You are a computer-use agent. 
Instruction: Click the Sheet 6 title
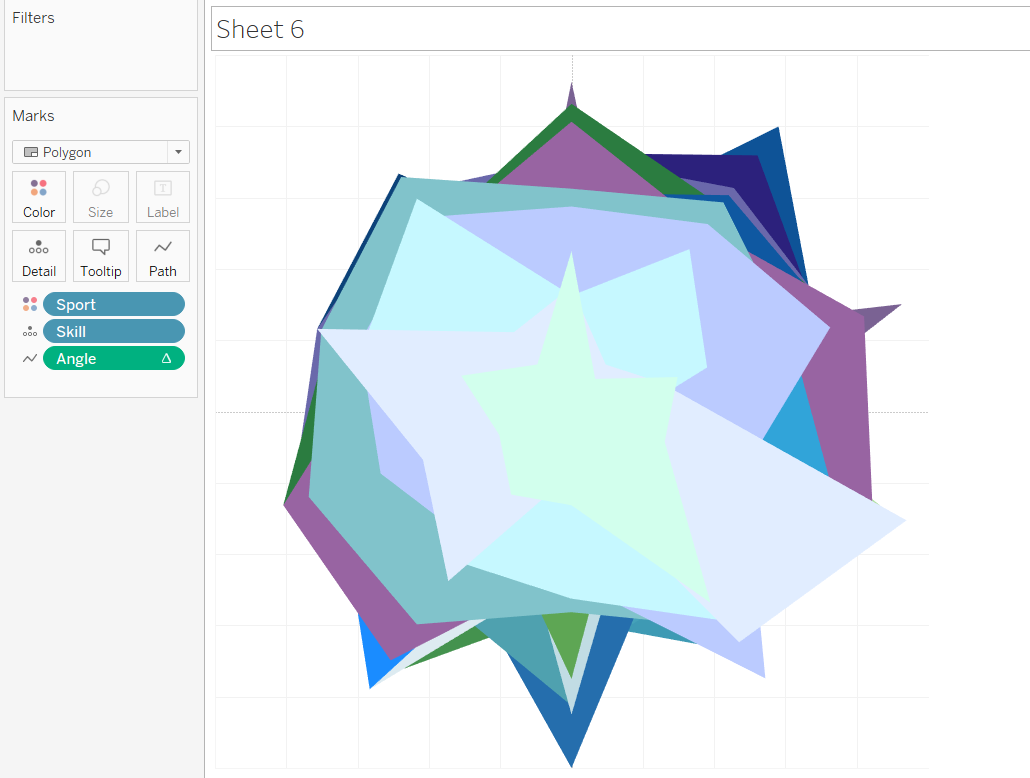pyautogui.click(x=260, y=29)
